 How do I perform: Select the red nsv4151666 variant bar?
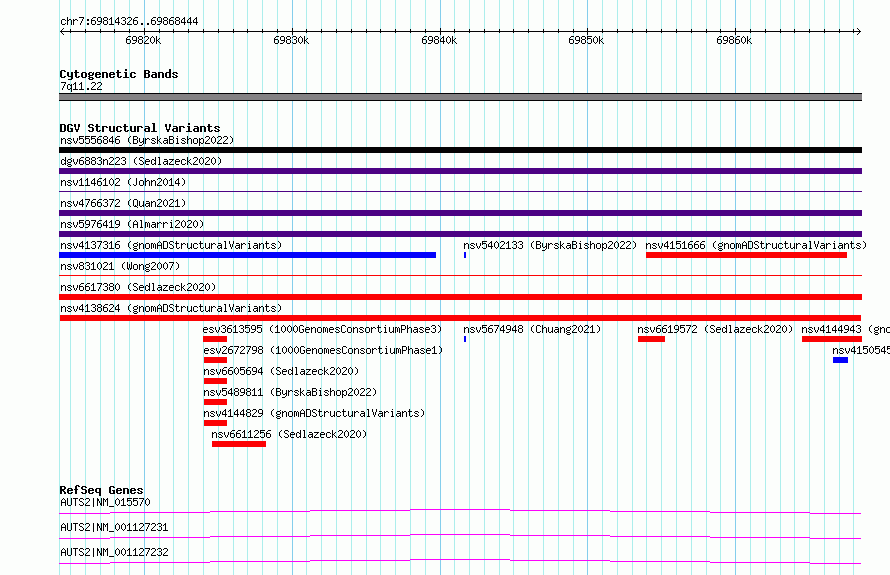pos(746,255)
